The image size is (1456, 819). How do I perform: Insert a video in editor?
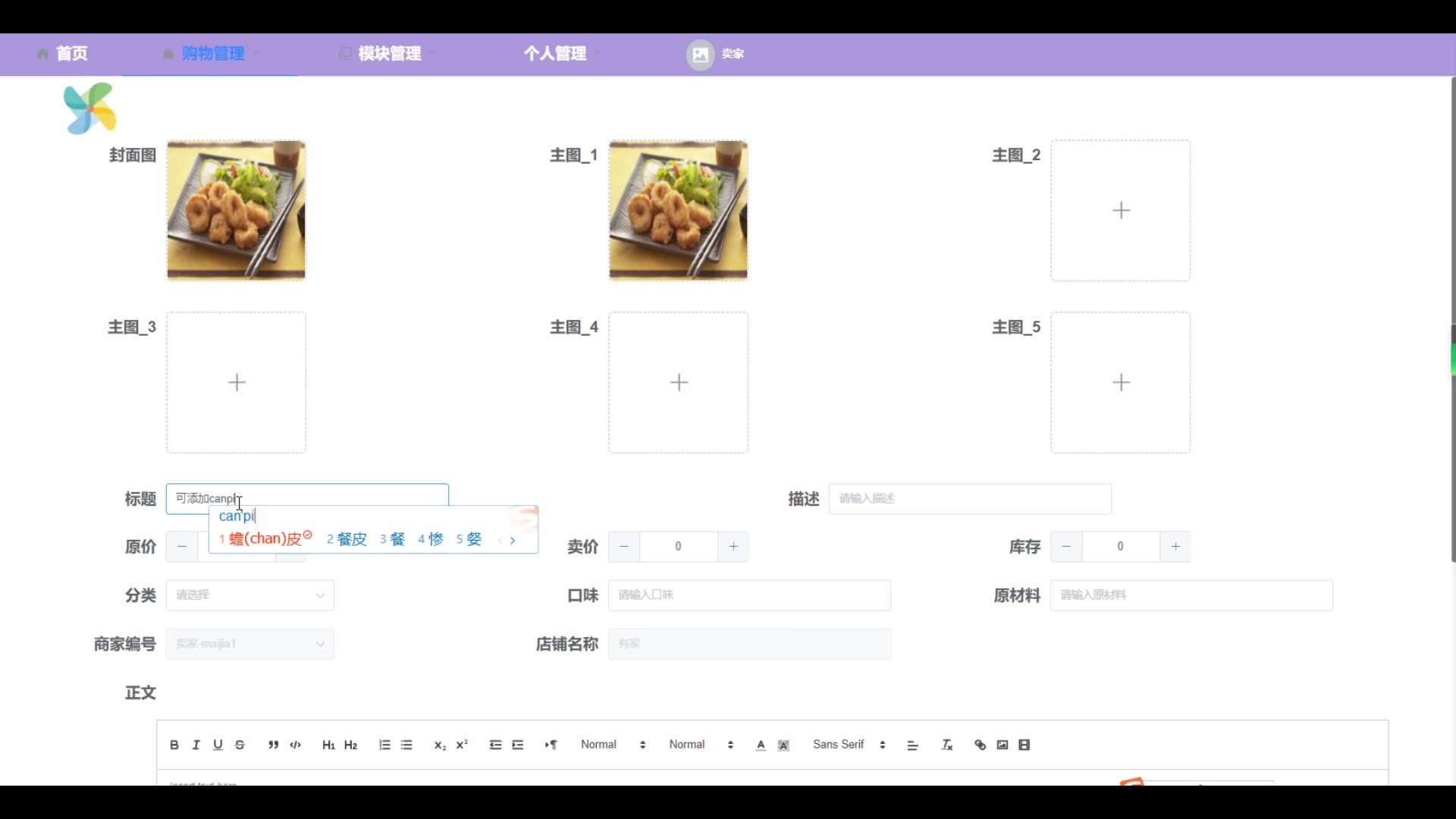pos(1025,745)
